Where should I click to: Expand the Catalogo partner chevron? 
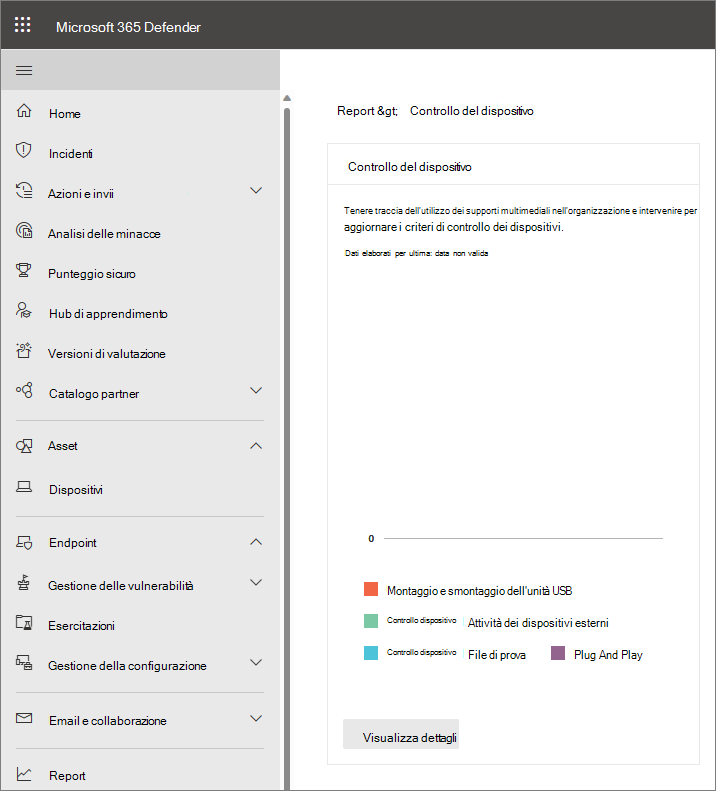pyautogui.click(x=256, y=390)
